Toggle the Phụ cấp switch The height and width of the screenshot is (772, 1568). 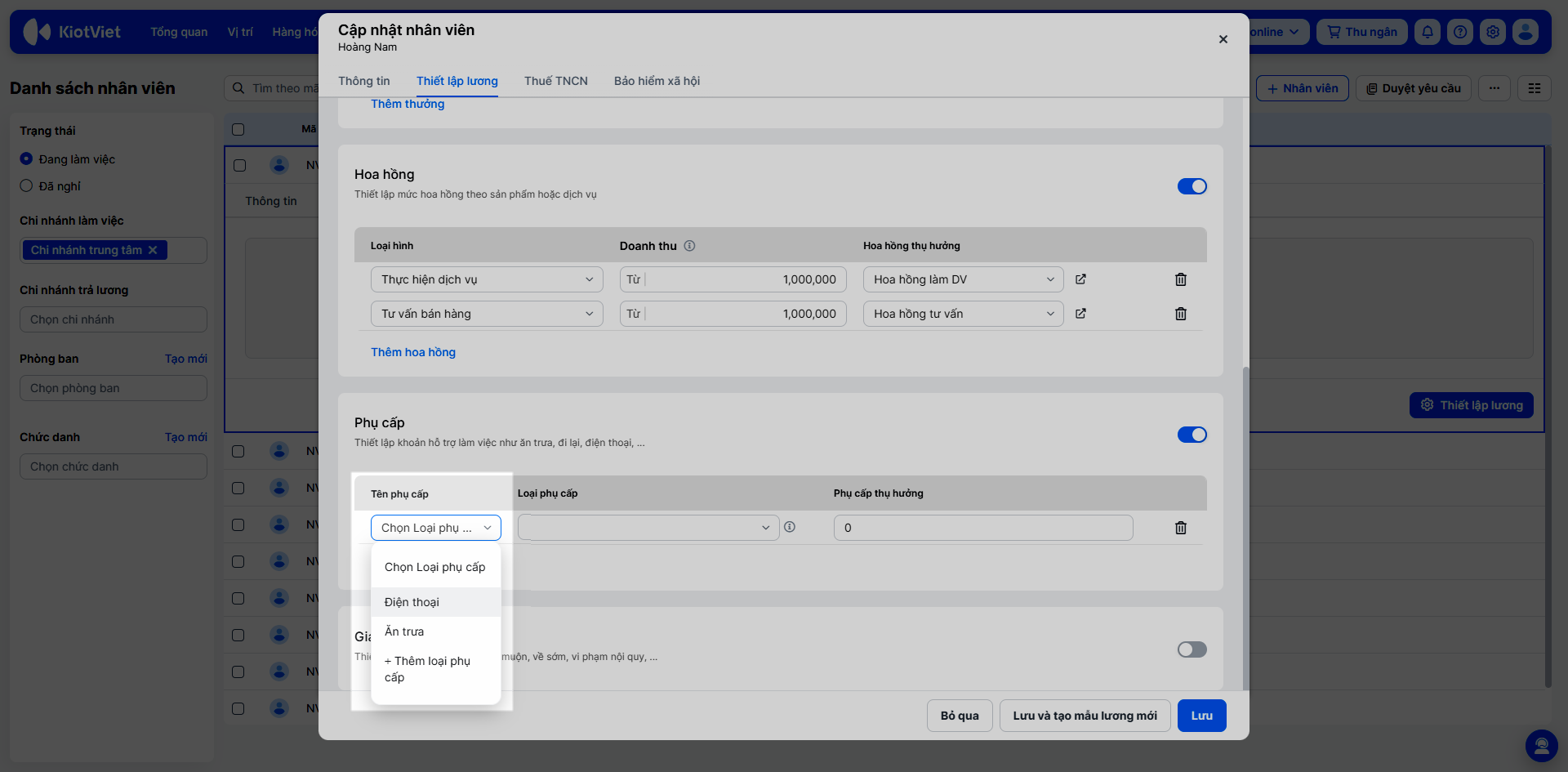pos(1192,435)
